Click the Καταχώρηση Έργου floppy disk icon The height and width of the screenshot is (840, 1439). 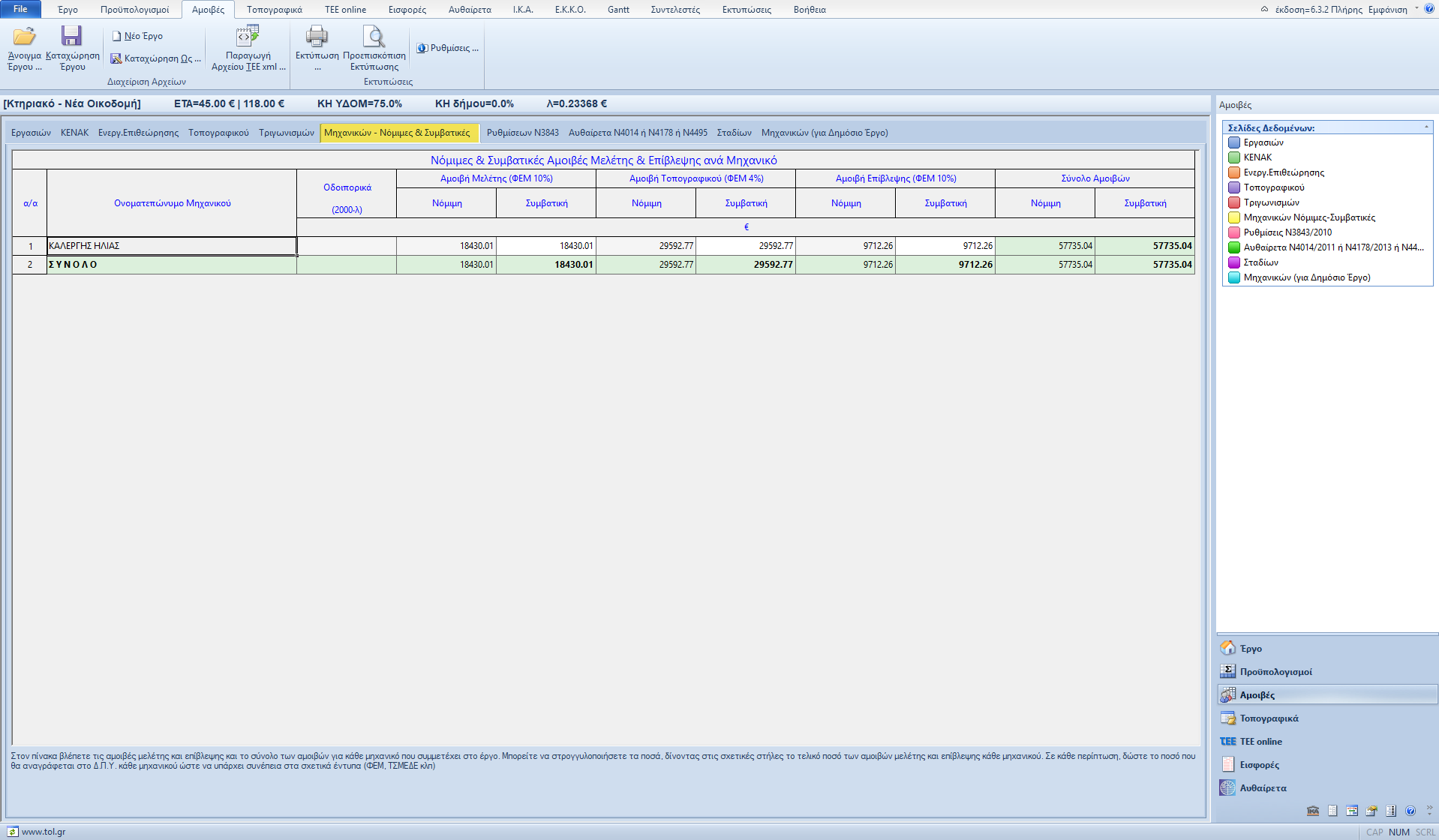click(71, 37)
